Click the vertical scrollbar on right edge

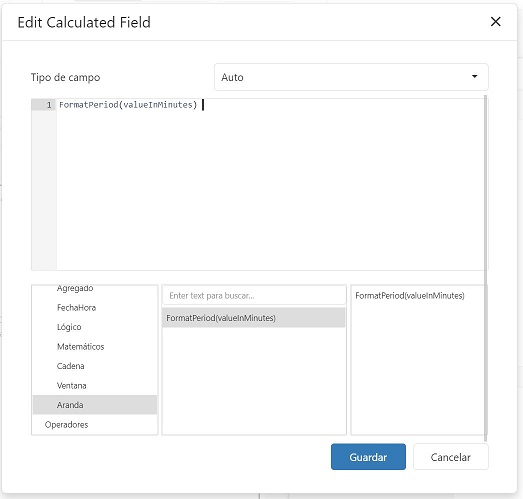(486, 268)
